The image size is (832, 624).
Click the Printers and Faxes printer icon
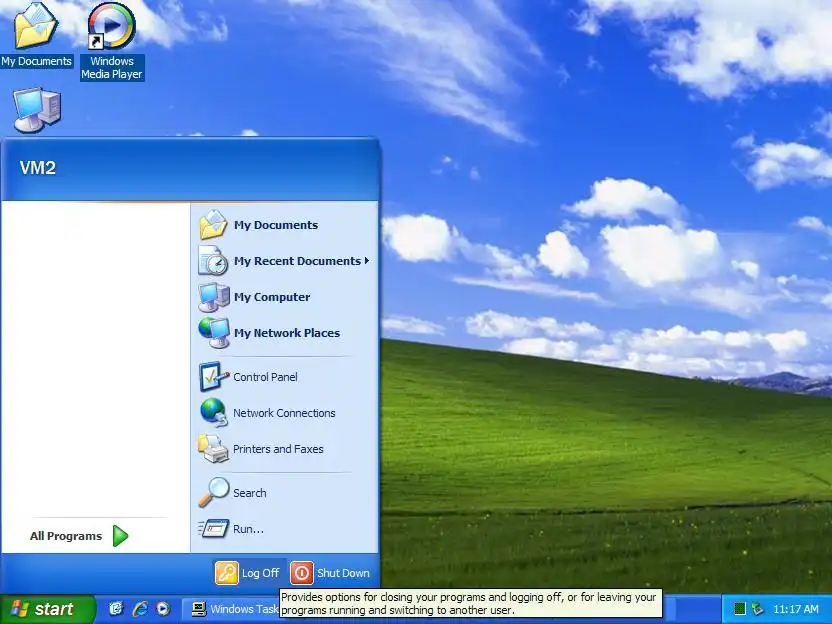click(213, 449)
